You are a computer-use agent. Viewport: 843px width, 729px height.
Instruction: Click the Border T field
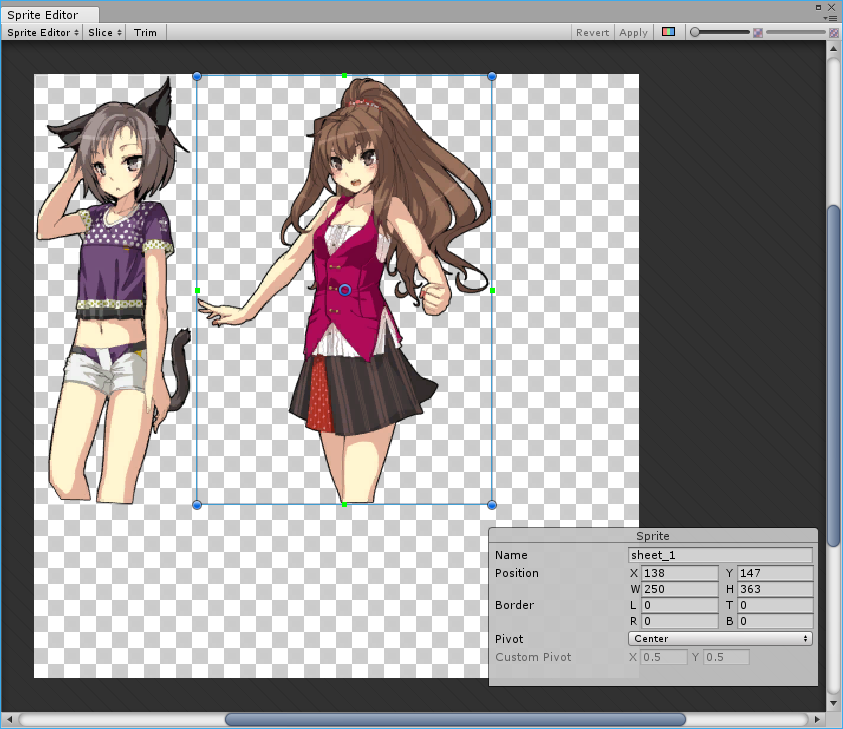point(775,605)
